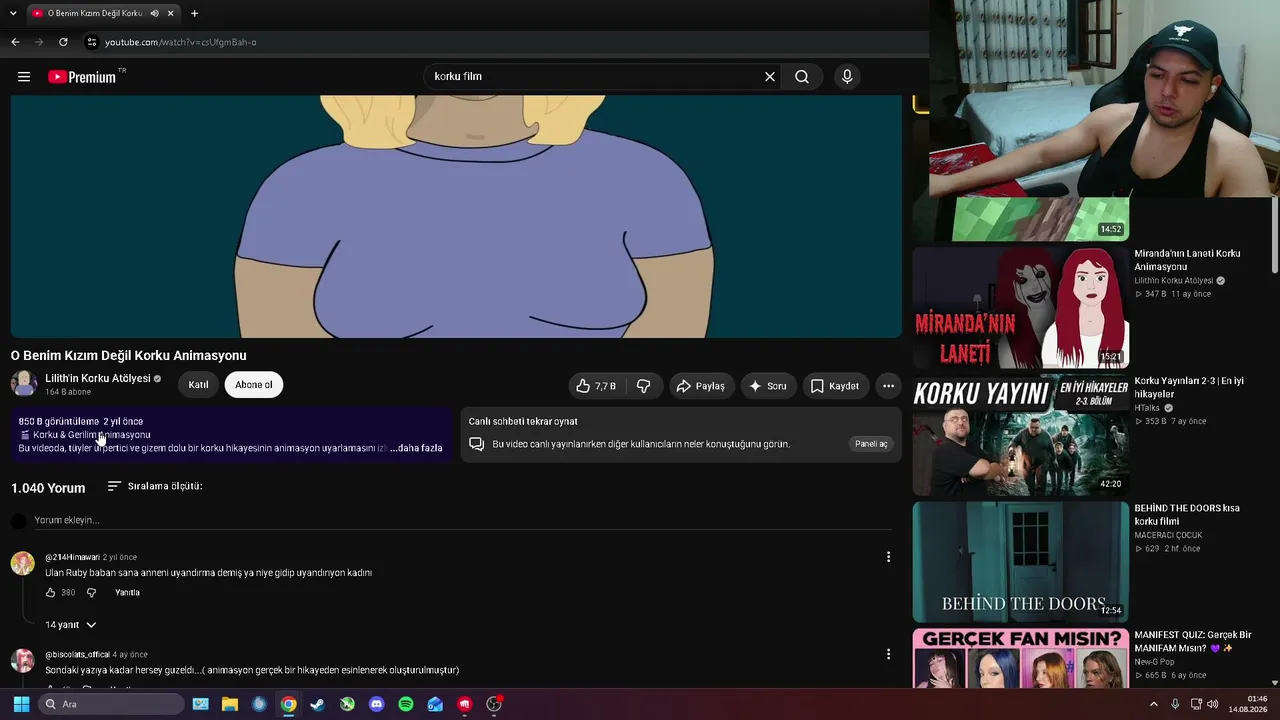Open File Explorer from the taskbar
This screenshot has width=1280, height=720.
click(x=230, y=704)
